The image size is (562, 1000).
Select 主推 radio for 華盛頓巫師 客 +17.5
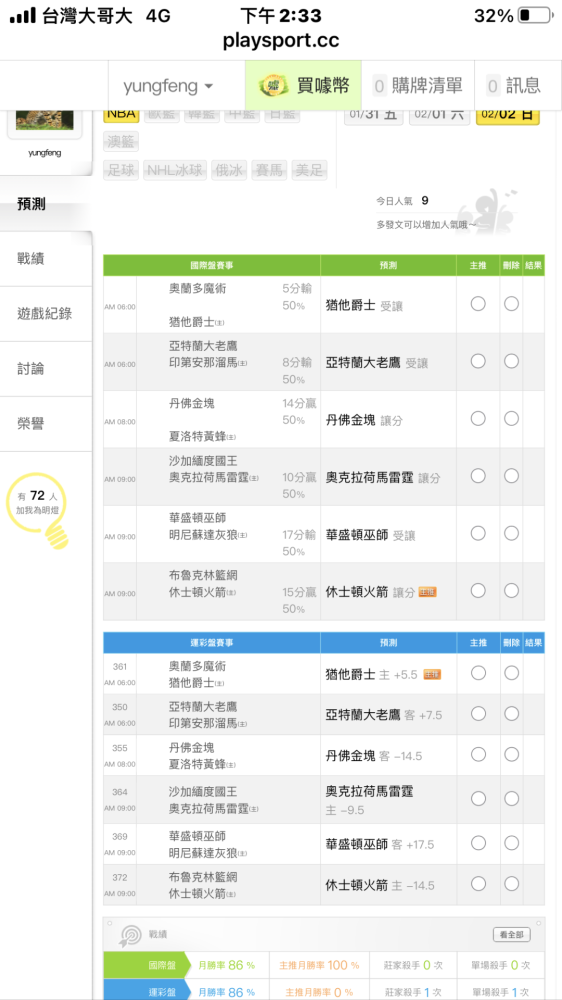pos(478,842)
